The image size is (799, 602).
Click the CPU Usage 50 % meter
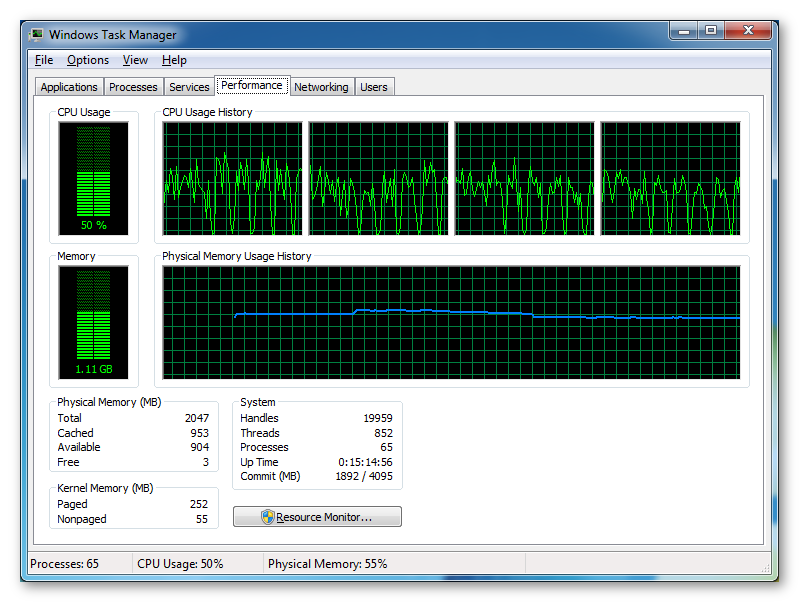tap(94, 178)
